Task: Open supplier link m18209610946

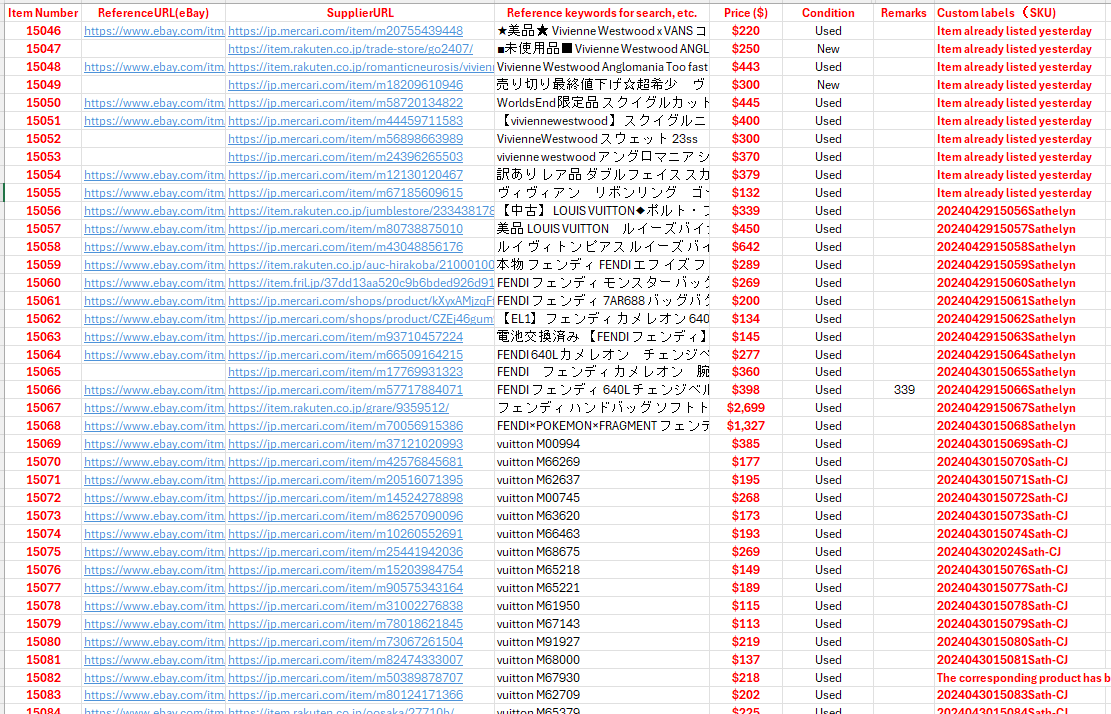Action: (345, 85)
